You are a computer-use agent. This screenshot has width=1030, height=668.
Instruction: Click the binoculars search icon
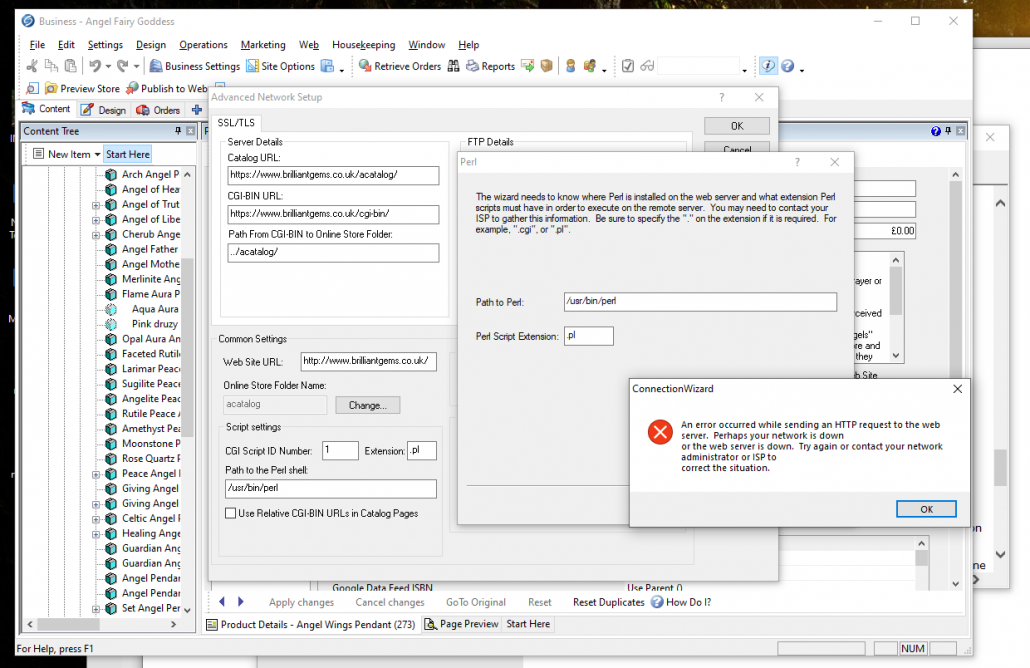(x=453, y=66)
